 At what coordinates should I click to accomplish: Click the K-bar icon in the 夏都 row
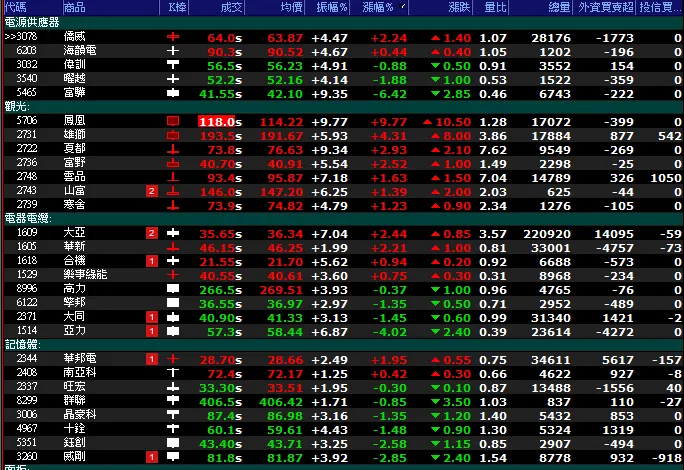[173, 149]
